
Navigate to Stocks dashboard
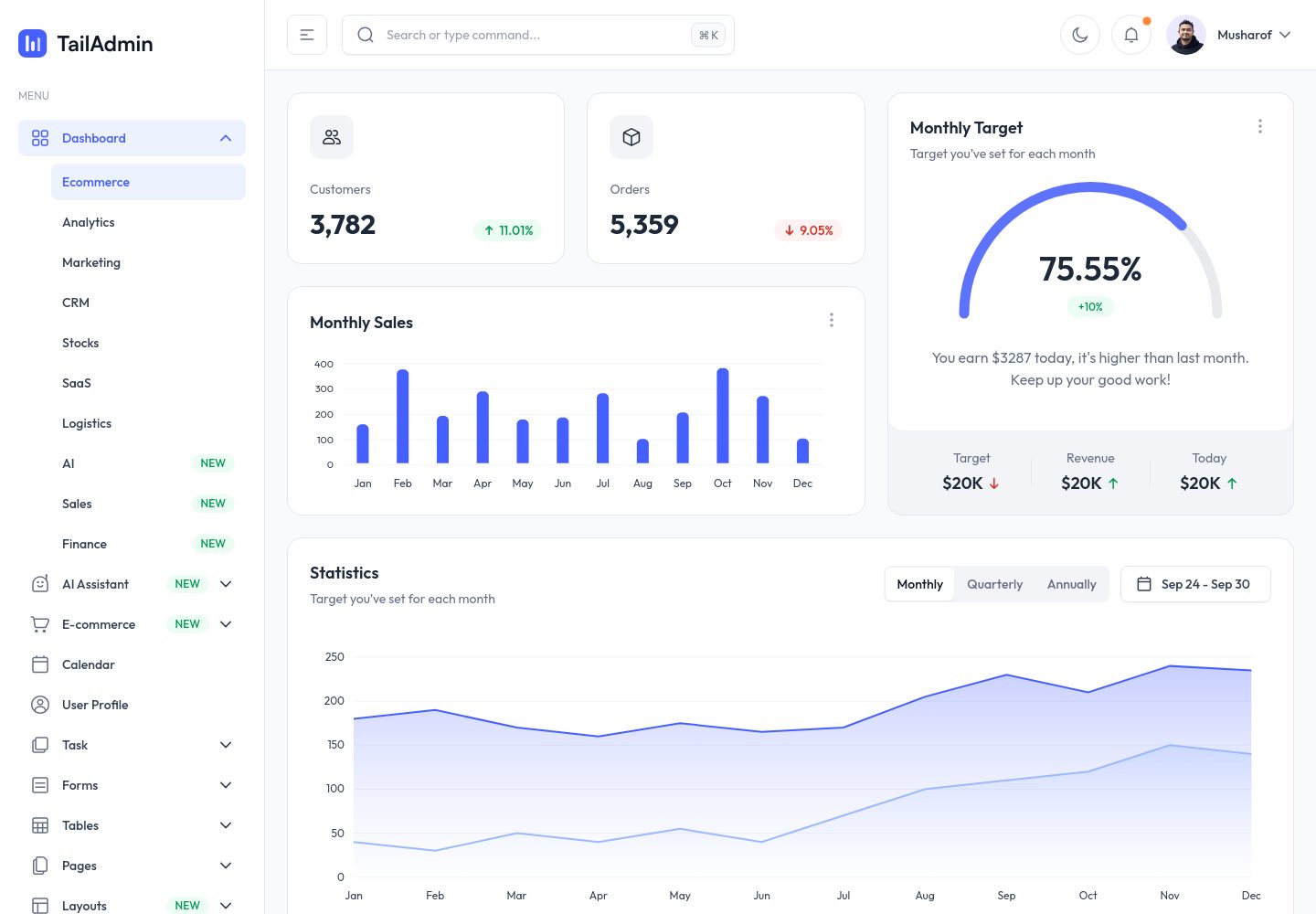point(148,343)
